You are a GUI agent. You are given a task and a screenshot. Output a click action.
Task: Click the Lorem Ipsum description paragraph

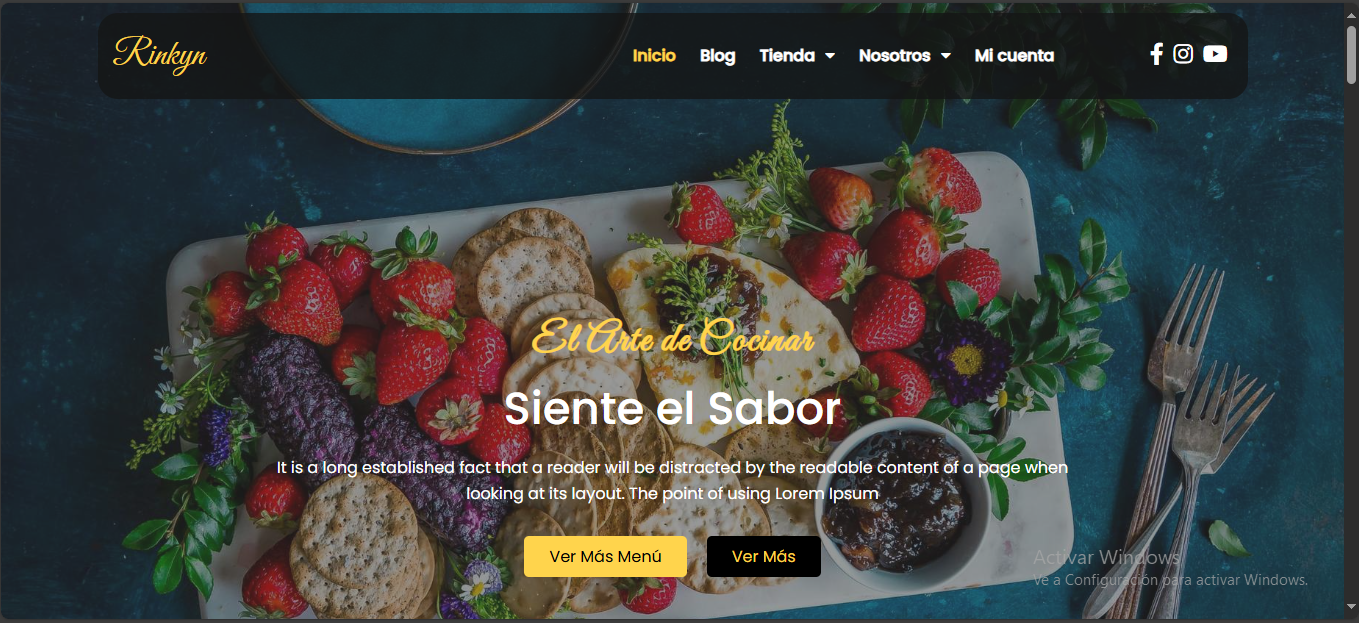pyautogui.click(x=672, y=480)
